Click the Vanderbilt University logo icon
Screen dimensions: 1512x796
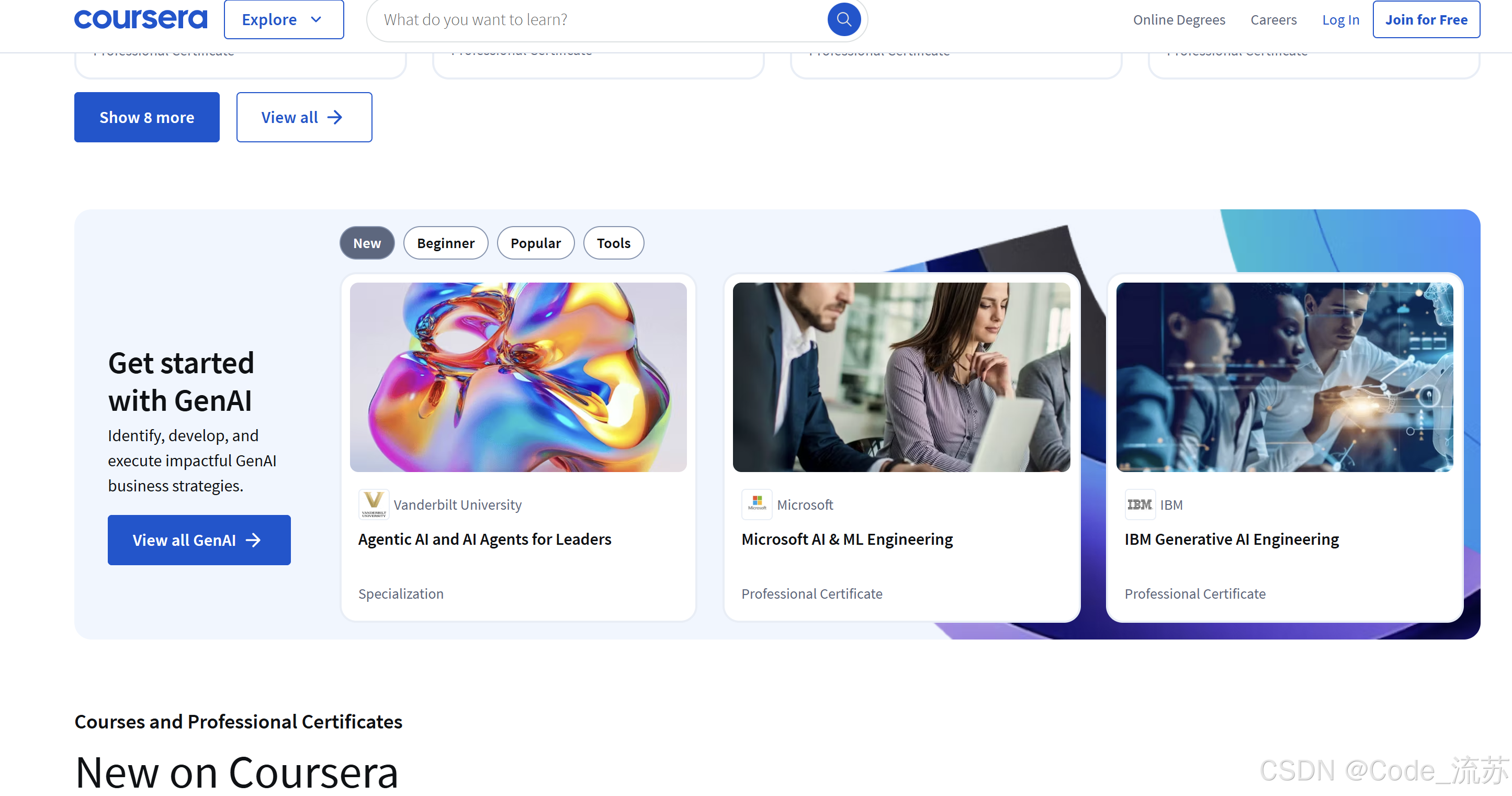pyautogui.click(x=374, y=504)
